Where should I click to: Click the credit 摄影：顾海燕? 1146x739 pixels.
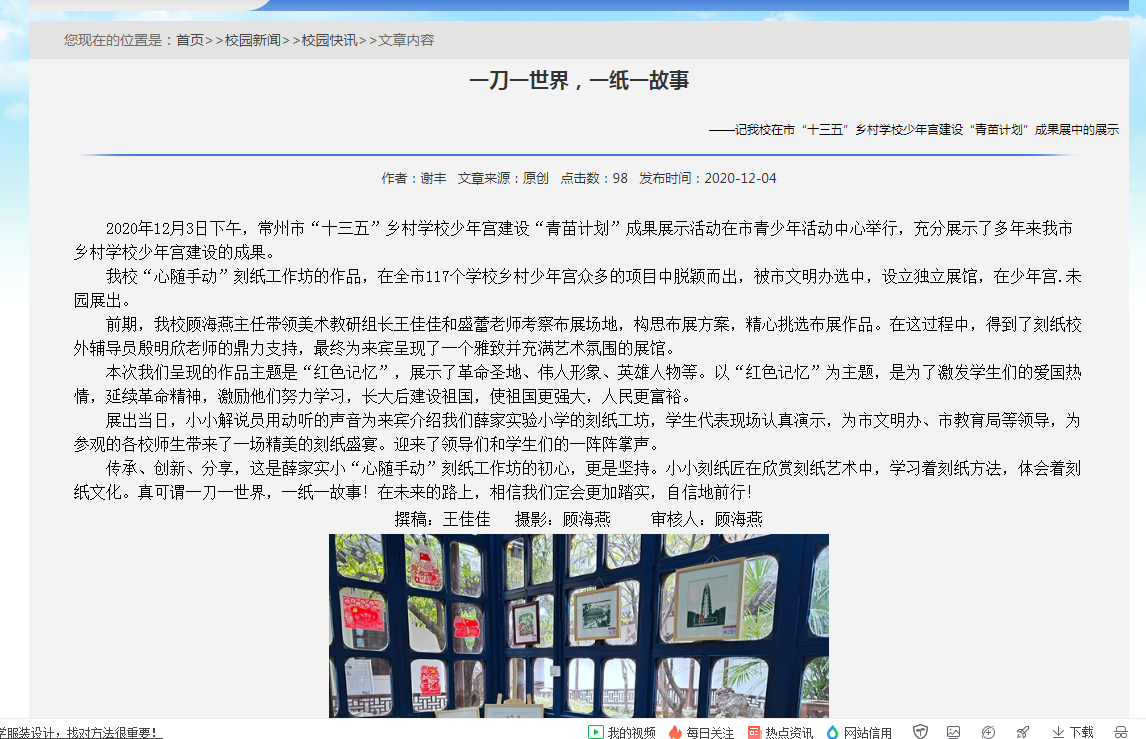[x=563, y=519]
